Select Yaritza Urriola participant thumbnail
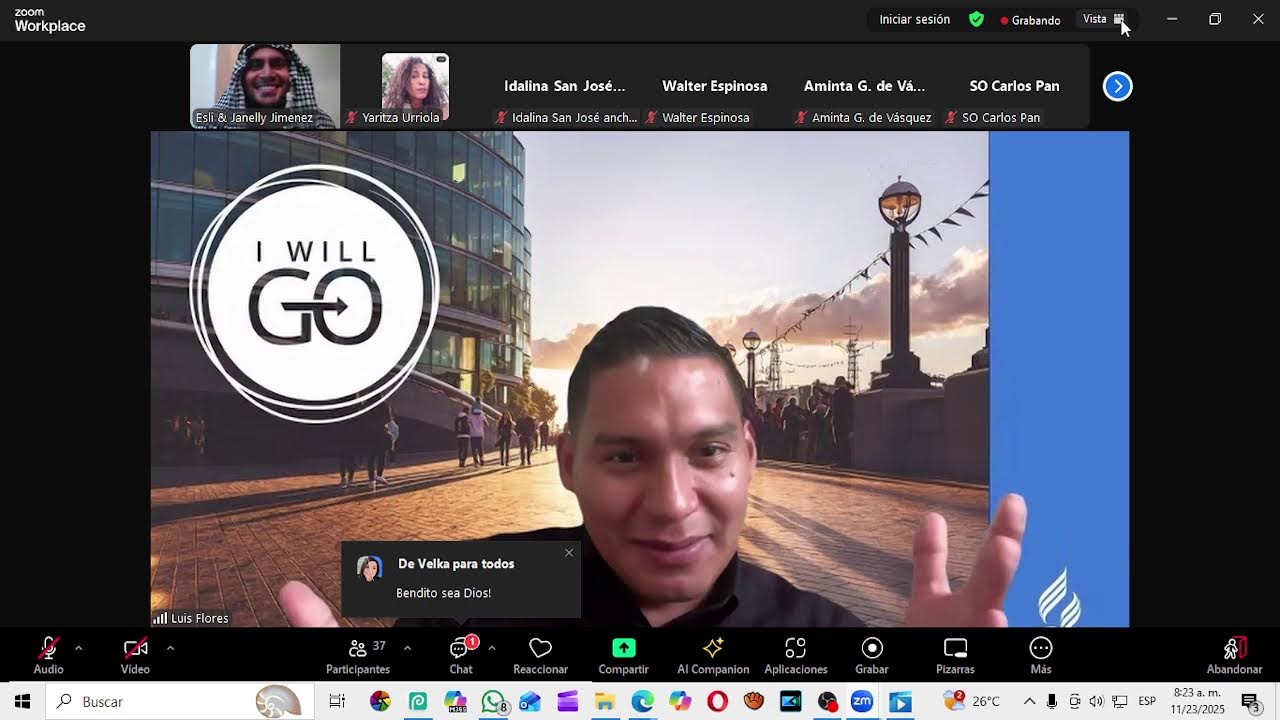Screen dimensions: 1280x720 (x=415, y=88)
